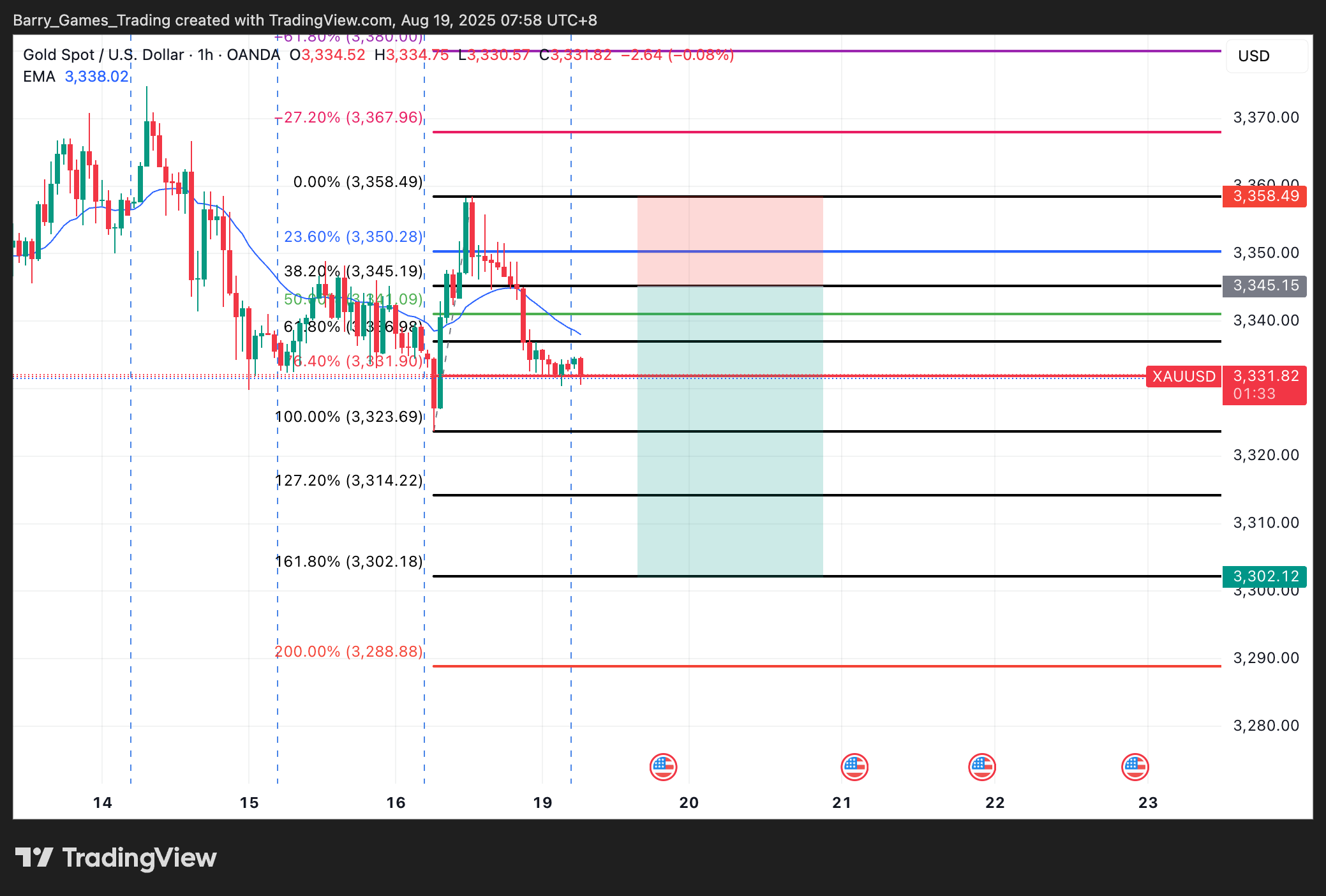This screenshot has width=1326, height=896.
Task: Click the US flag event icon near date 22
Action: pos(982,767)
